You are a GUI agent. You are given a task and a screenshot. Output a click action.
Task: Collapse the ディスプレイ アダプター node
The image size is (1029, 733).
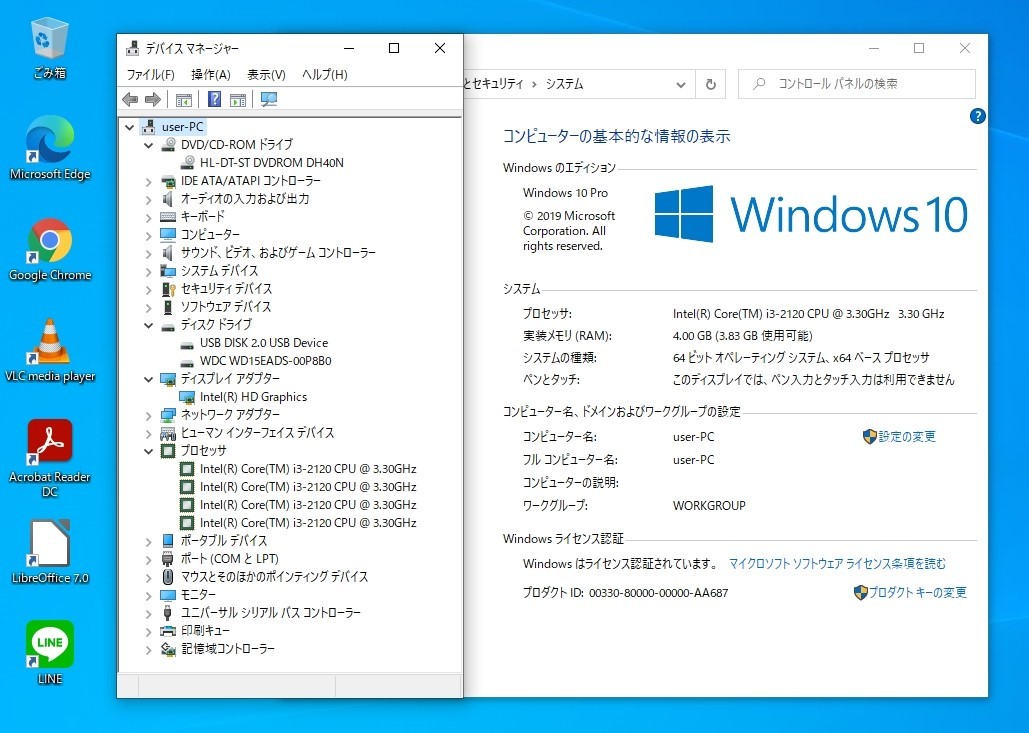pyautogui.click(x=148, y=379)
